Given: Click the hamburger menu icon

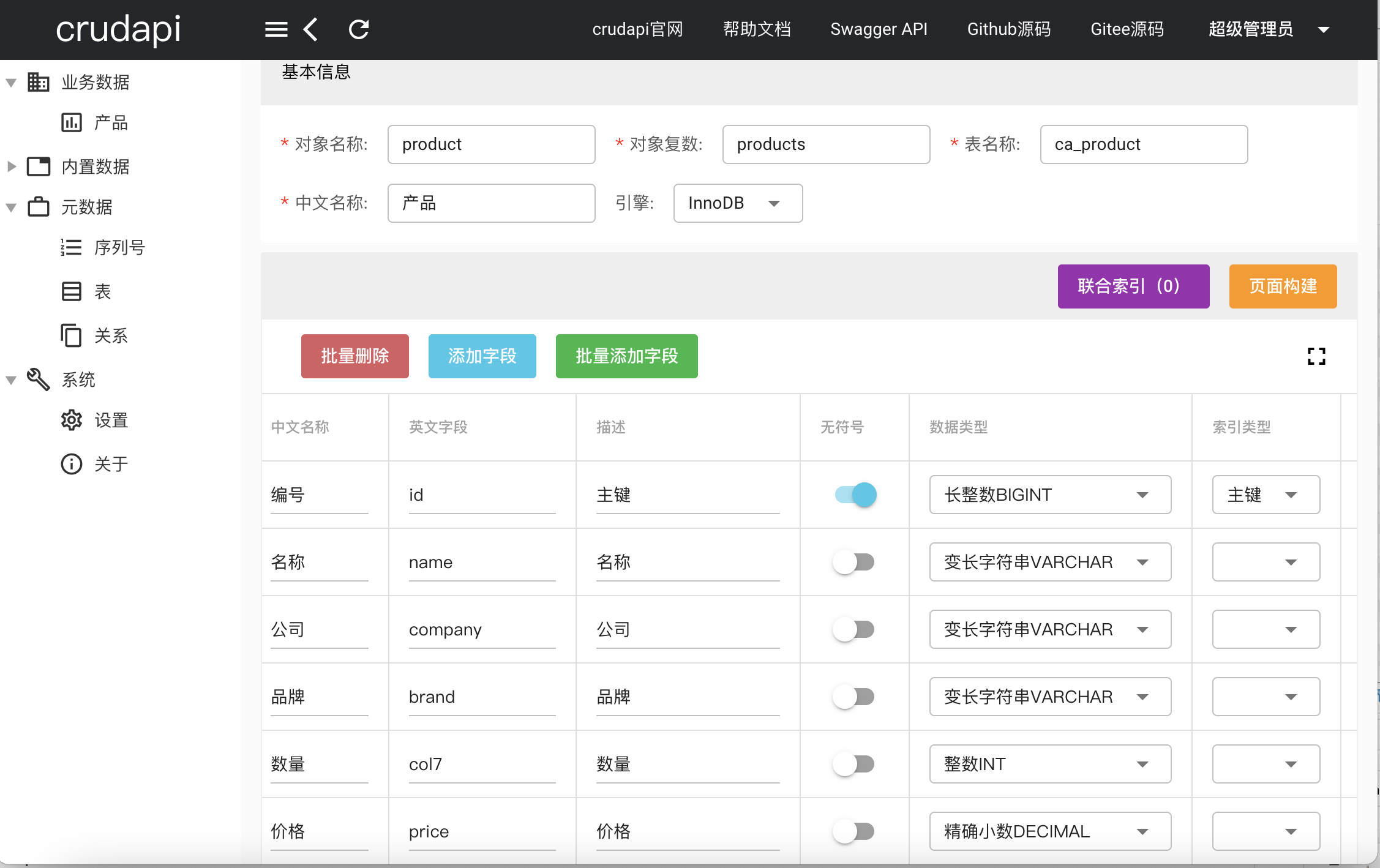Looking at the screenshot, I should [276, 29].
